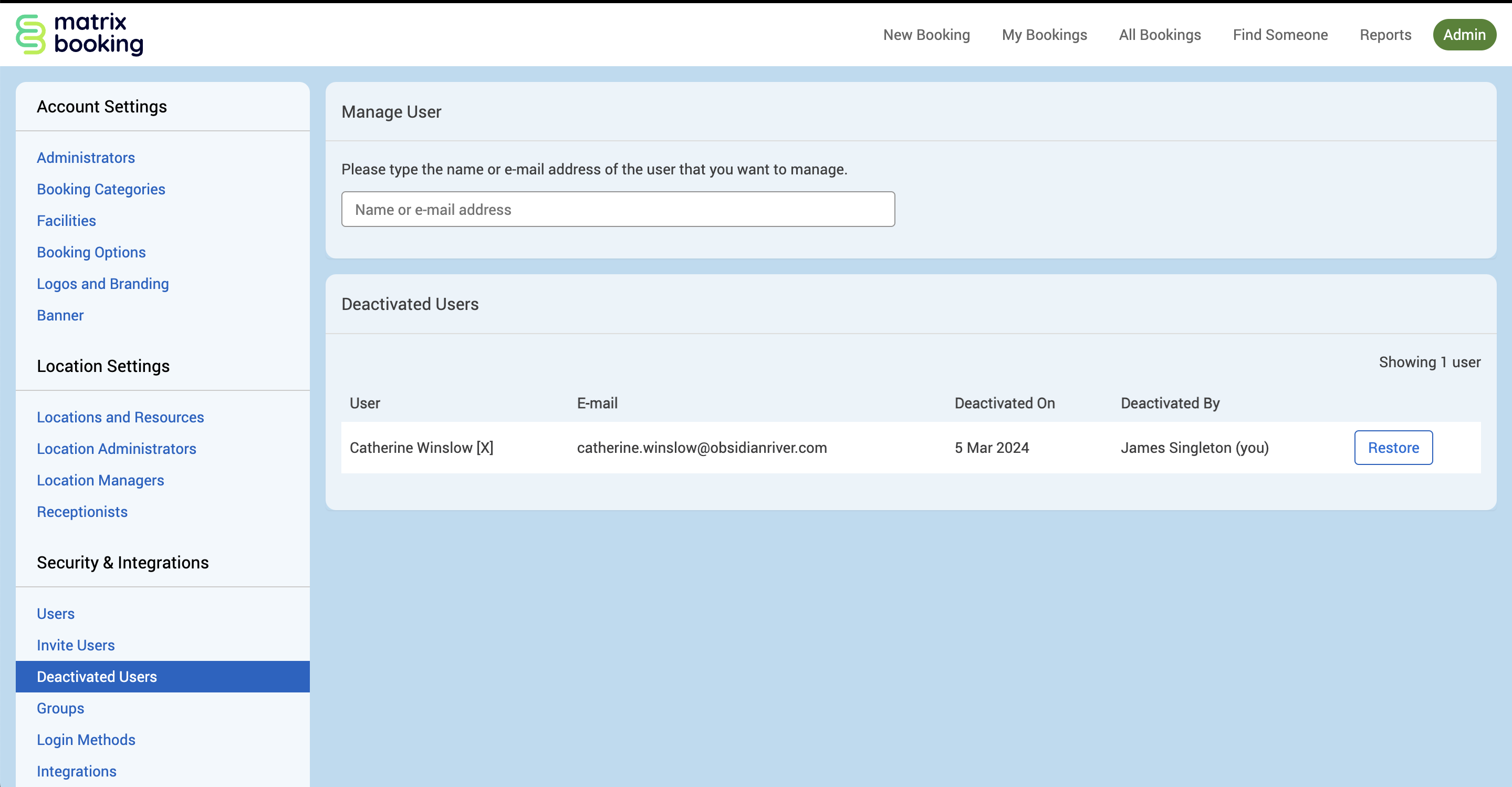The width and height of the screenshot is (1512, 787).
Task: Go to Booking Categories
Action: 101,189
